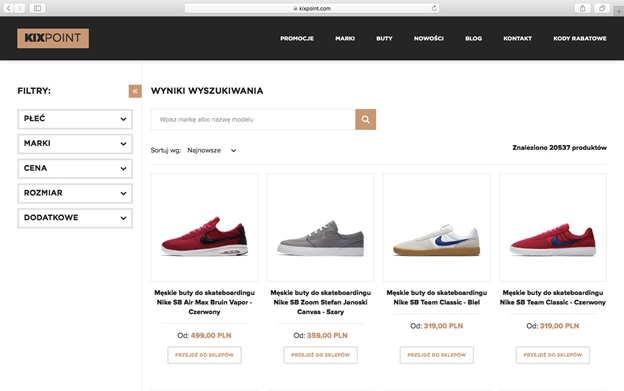Open the BLOG navigation link
The height and width of the screenshot is (391, 624).
coord(474,39)
